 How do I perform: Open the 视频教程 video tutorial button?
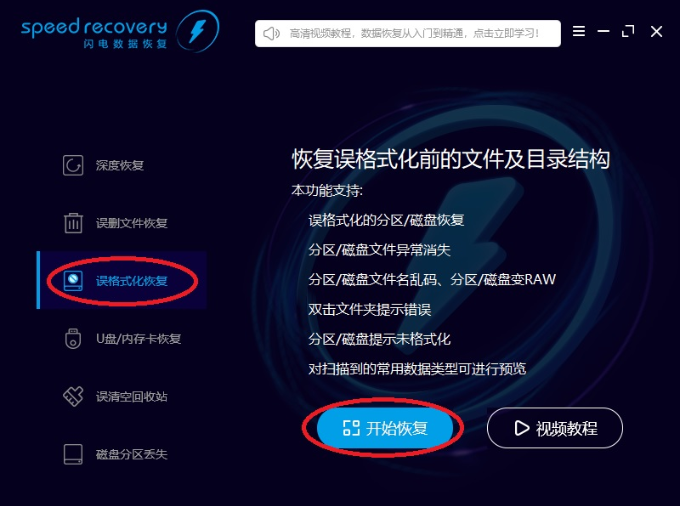point(555,428)
